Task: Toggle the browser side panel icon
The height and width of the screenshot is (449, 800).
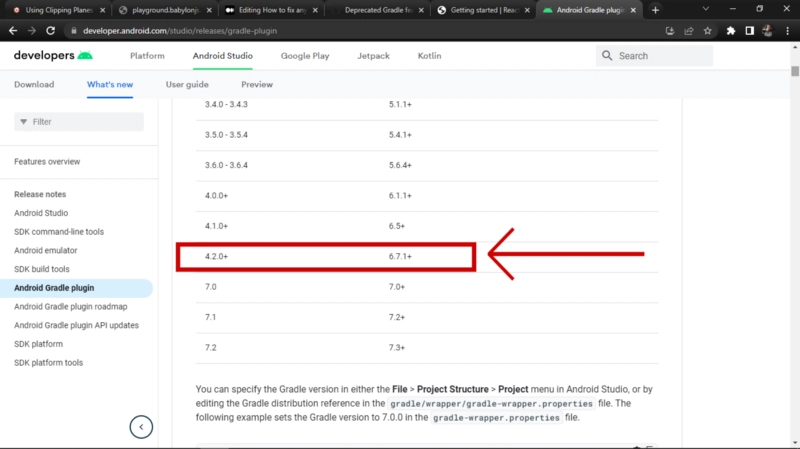Action: pyautogui.click(x=749, y=31)
